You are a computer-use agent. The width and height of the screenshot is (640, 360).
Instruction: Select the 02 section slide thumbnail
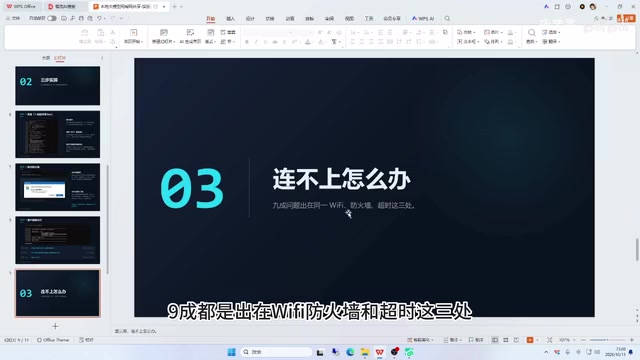tap(58, 86)
